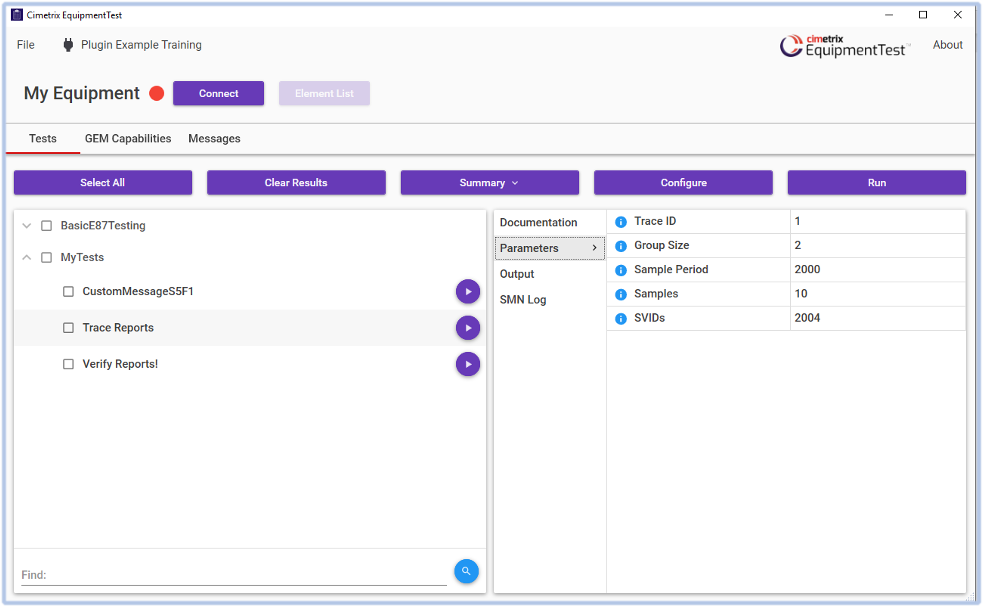Collapse the MyTests tree group
Image resolution: width=983 pixels, height=606 pixels.
click(x=27, y=258)
